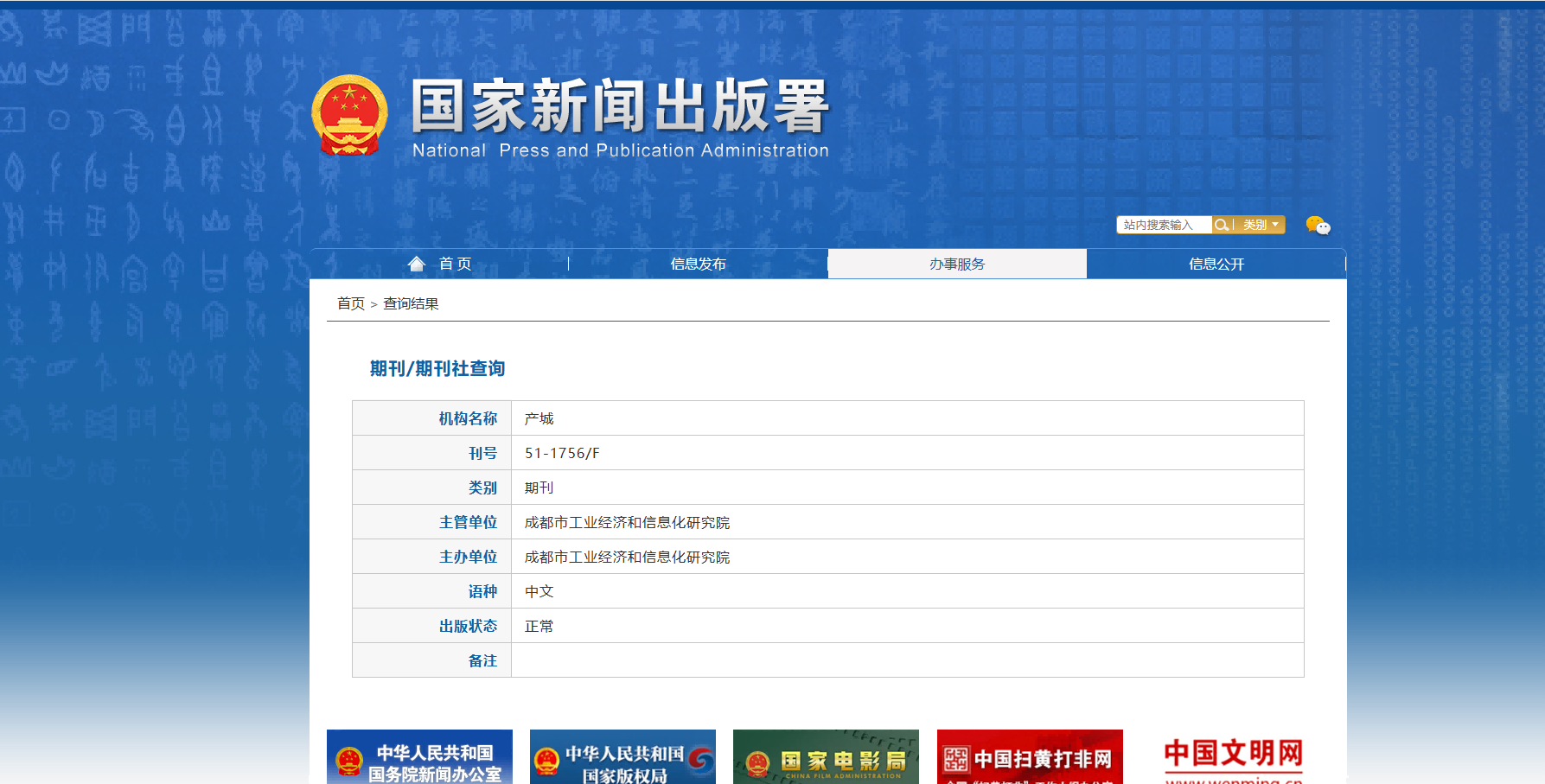1545x784 pixels.
Task: Switch to the 信息公开 navigation tab
Action: [1216, 264]
